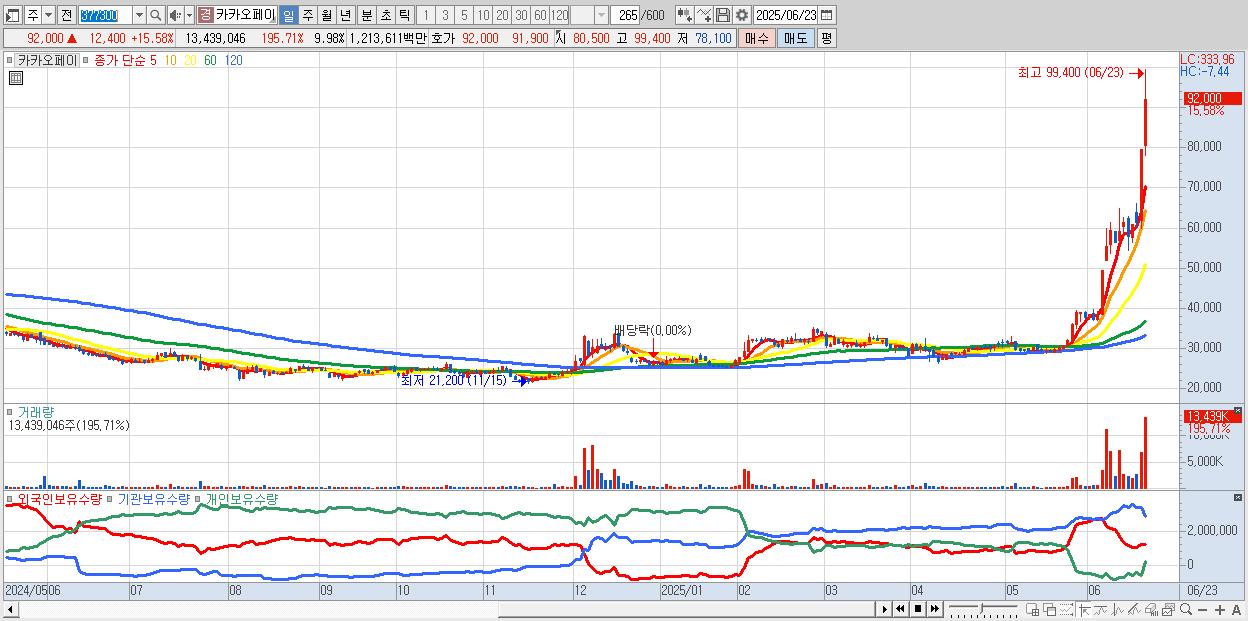This screenshot has width=1248, height=621.
Task: Click the magnifier stock search icon
Action: click(x=156, y=15)
